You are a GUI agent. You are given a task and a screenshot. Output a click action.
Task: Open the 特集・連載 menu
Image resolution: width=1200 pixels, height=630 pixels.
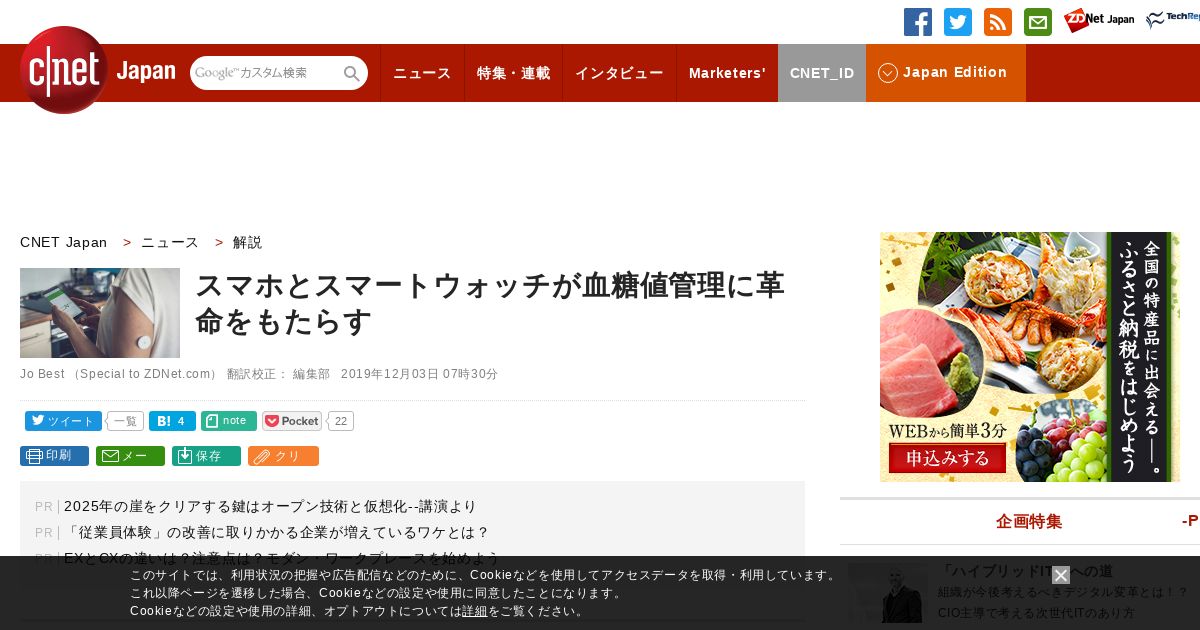coord(513,73)
